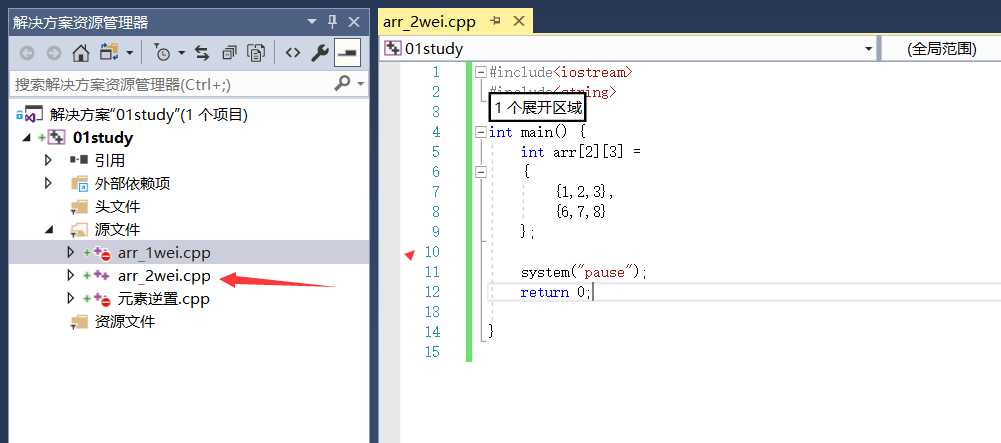This screenshot has height=443, width=1001.
Task: Open the (全局范围) scope dropdown
Action: click(x=942, y=49)
